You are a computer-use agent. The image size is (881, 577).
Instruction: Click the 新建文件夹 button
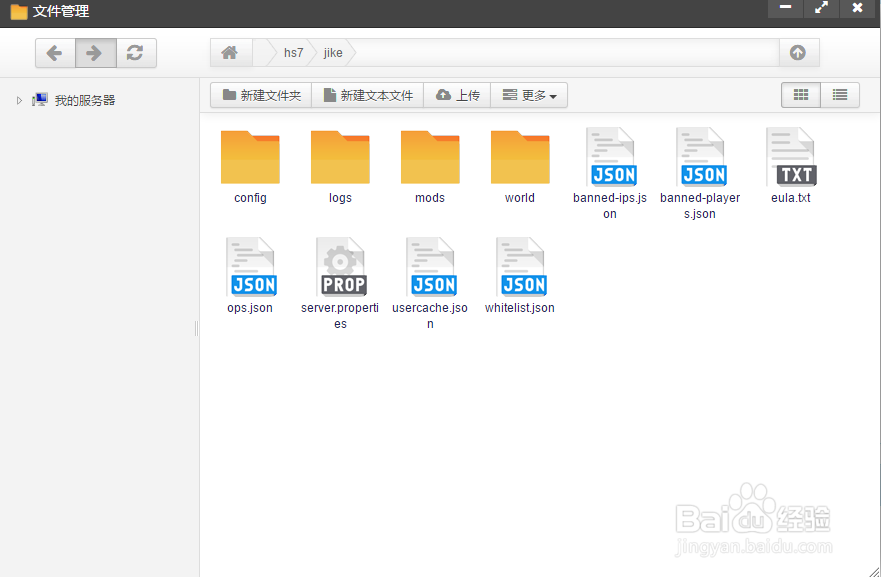(x=261, y=95)
